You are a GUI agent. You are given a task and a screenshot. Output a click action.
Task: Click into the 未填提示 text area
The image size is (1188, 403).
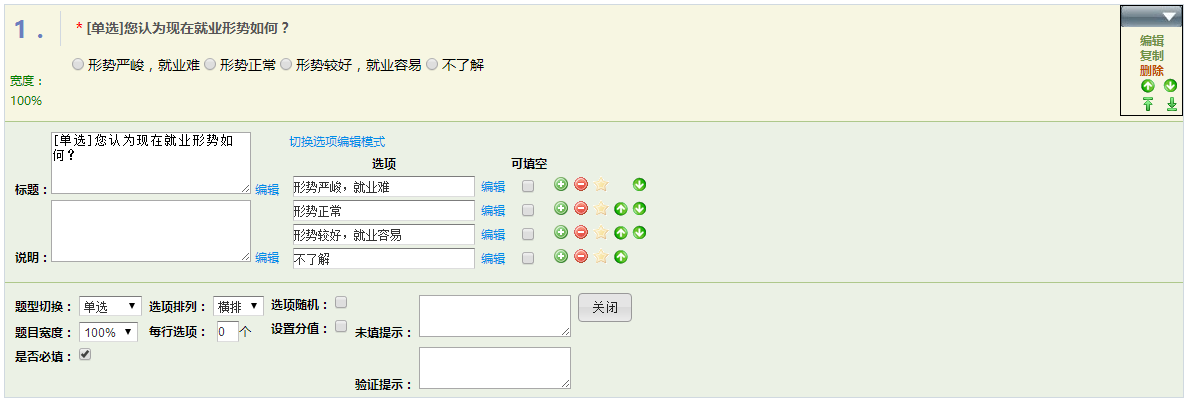(495, 316)
